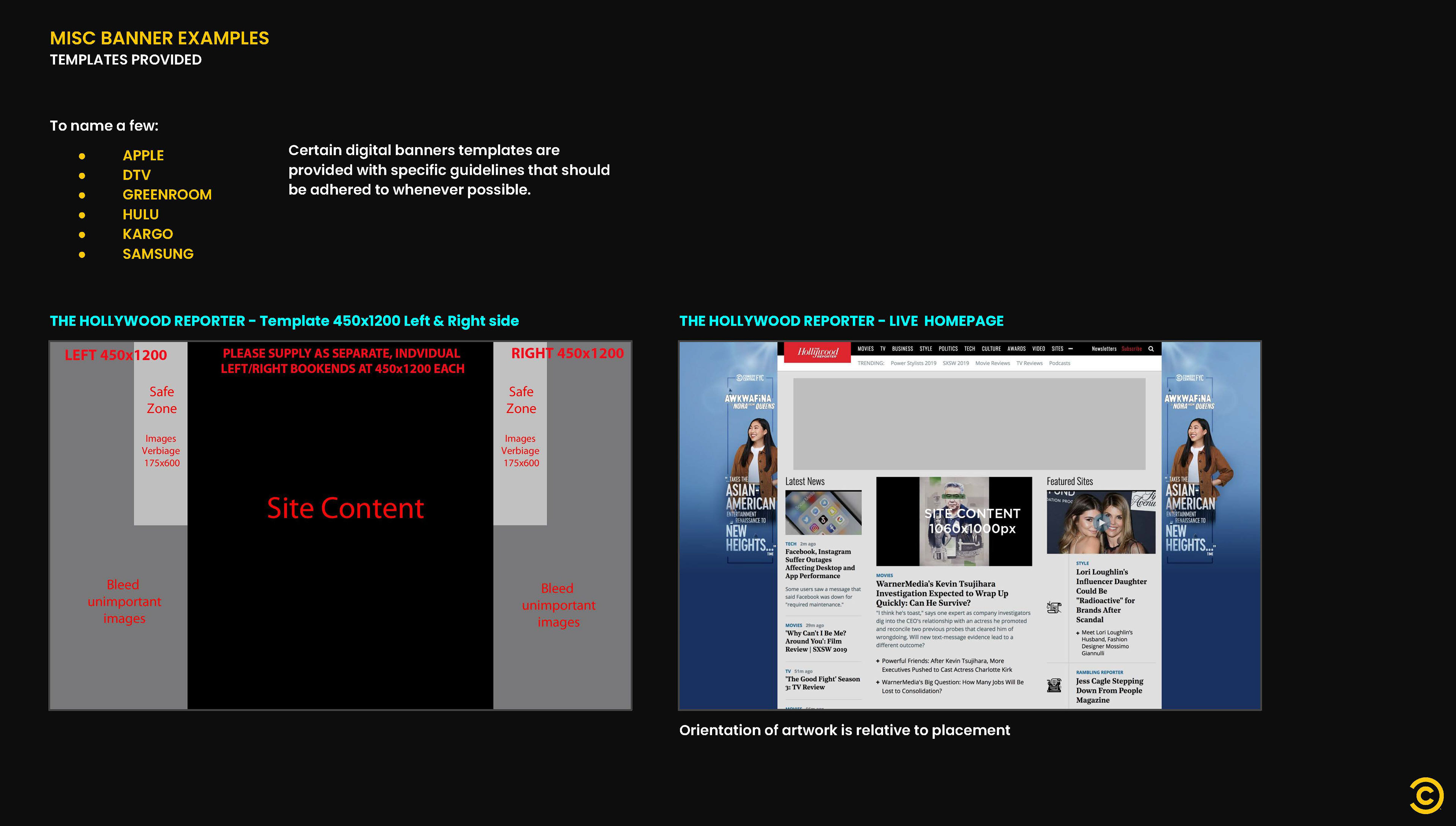Open the AWARDS menu item
Viewport: 1456px width, 826px height.
[1017, 349]
